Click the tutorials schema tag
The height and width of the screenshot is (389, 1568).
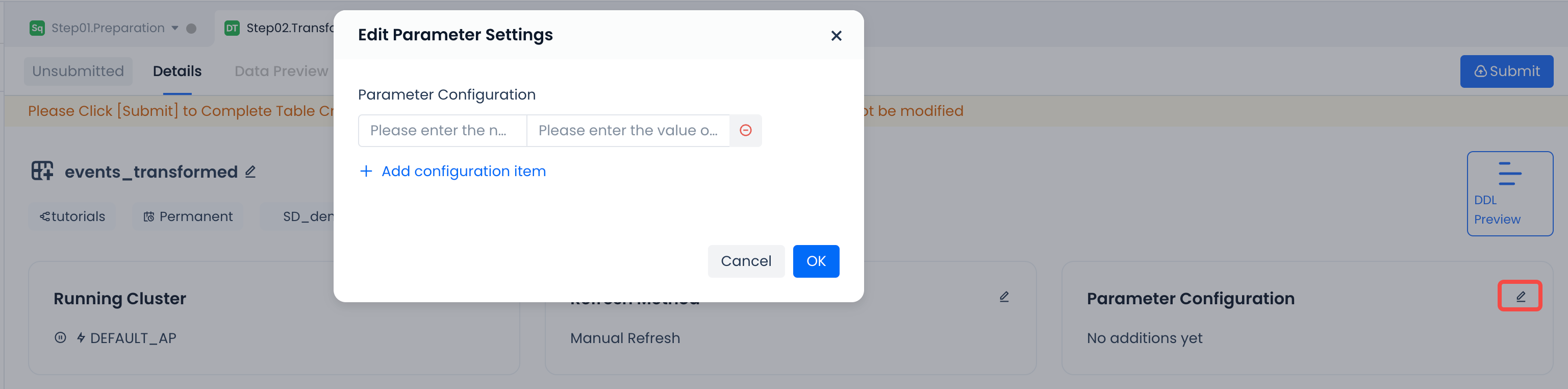click(x=72, y=217)
